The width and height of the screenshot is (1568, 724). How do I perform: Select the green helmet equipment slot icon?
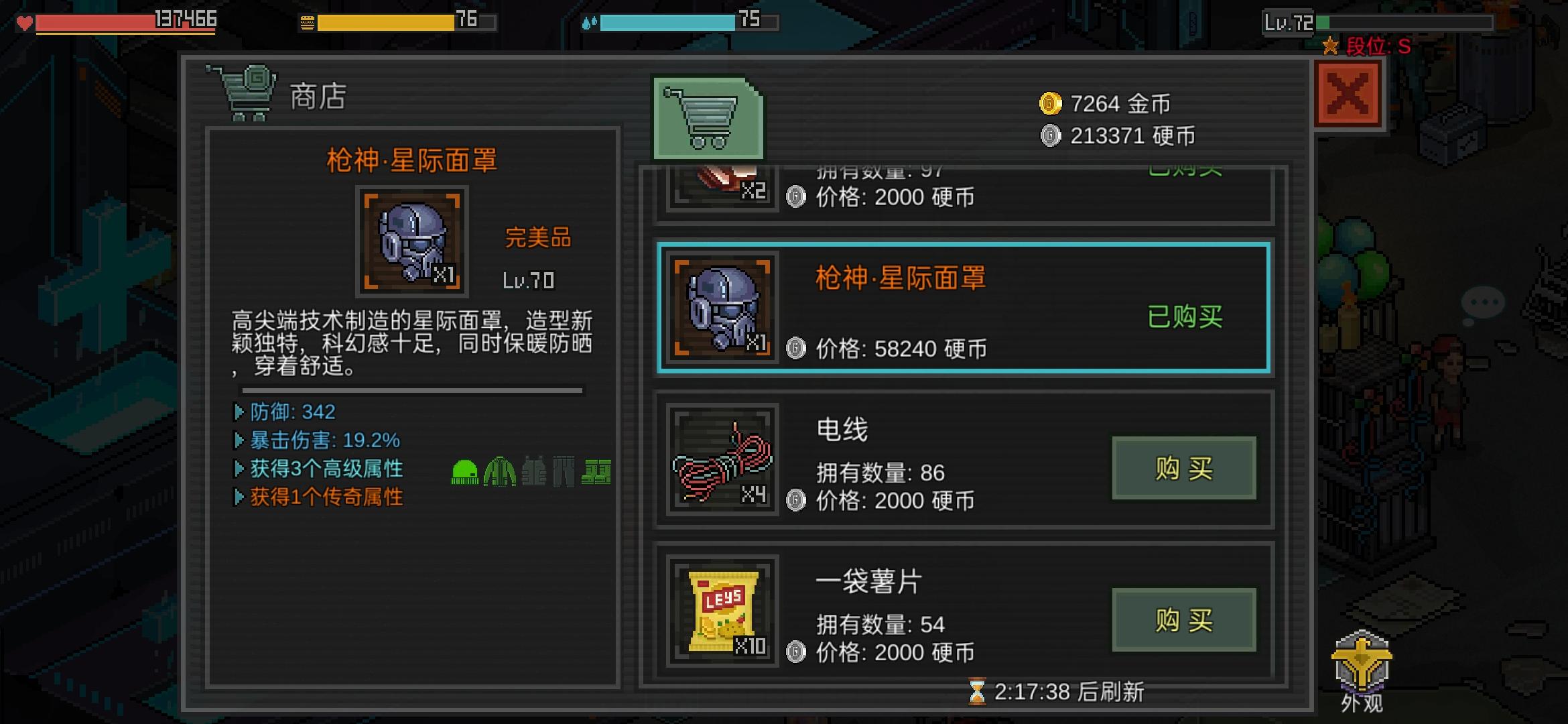[x=465, y=472]
